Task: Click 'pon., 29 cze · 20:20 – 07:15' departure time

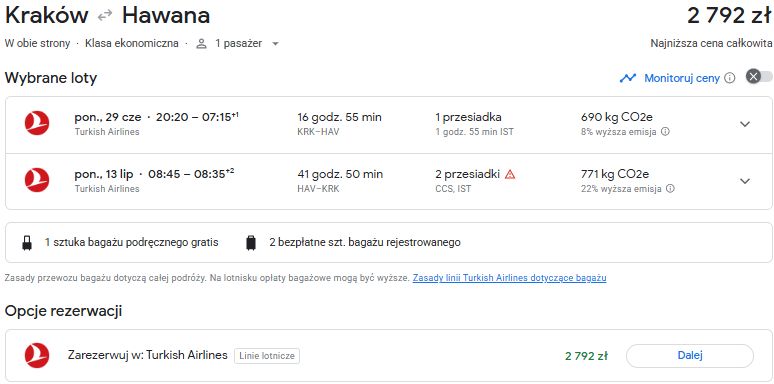Action: 156,117
